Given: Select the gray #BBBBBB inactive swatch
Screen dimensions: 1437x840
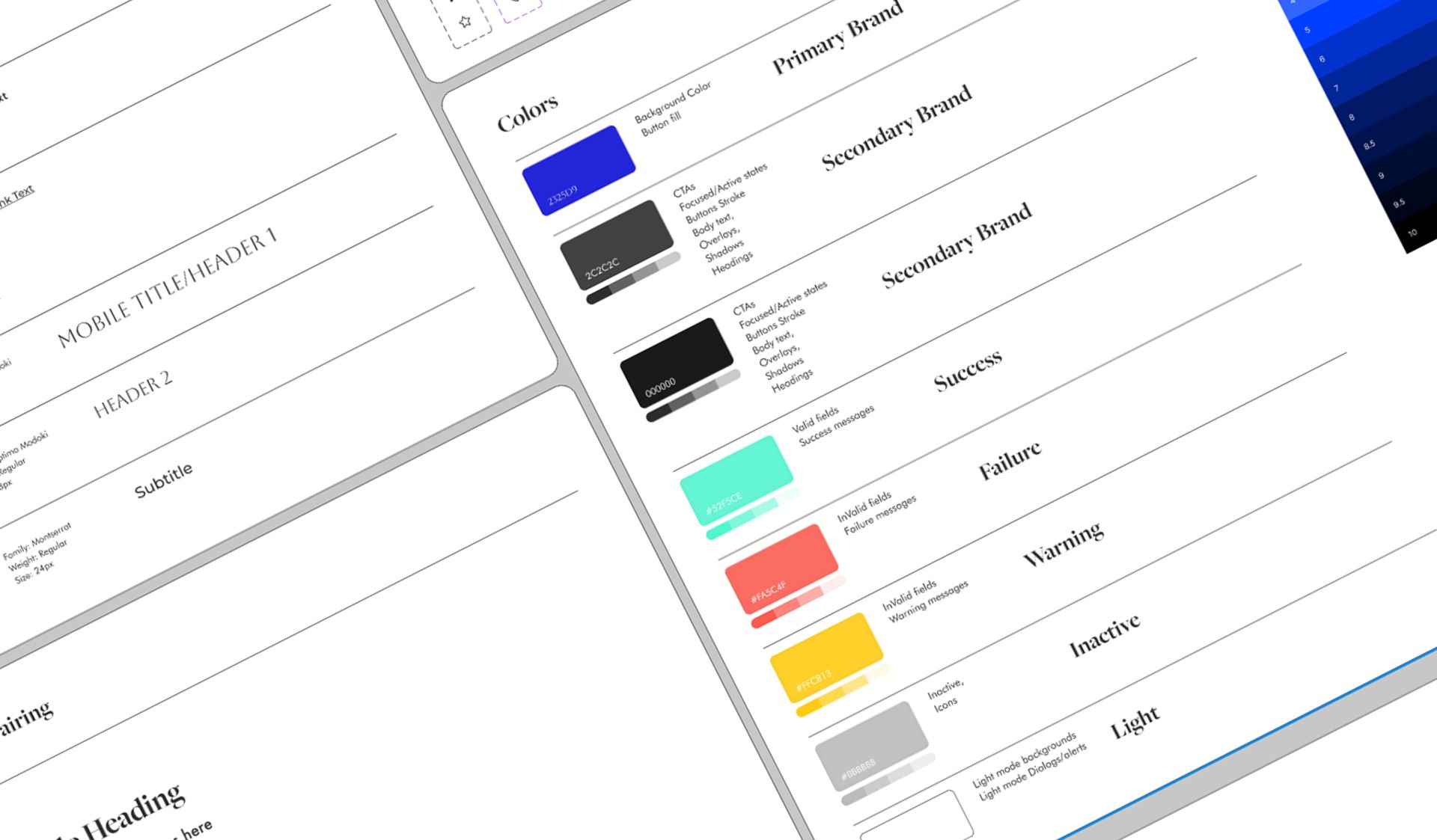Looking at the screenshot, I should pos(872,747).
